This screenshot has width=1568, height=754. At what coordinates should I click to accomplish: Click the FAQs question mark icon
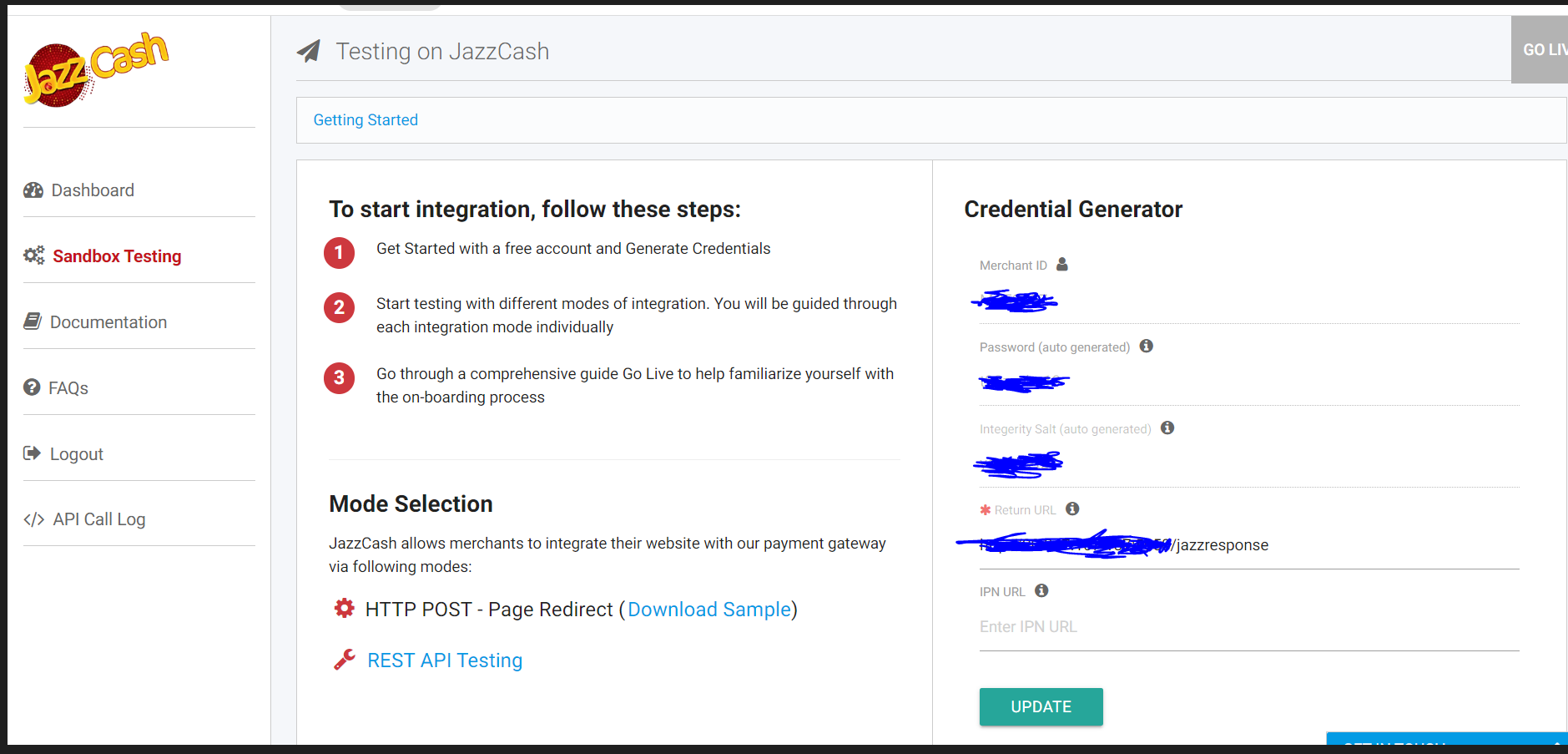click(x=32, y=387)
